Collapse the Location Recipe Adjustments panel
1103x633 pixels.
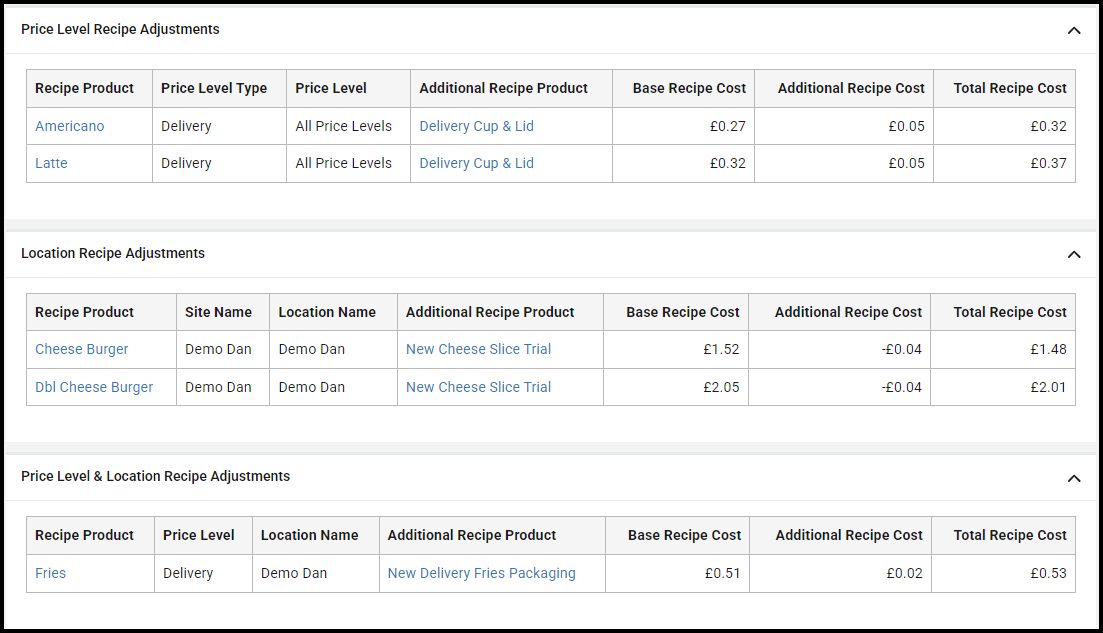pos(1073,254)
